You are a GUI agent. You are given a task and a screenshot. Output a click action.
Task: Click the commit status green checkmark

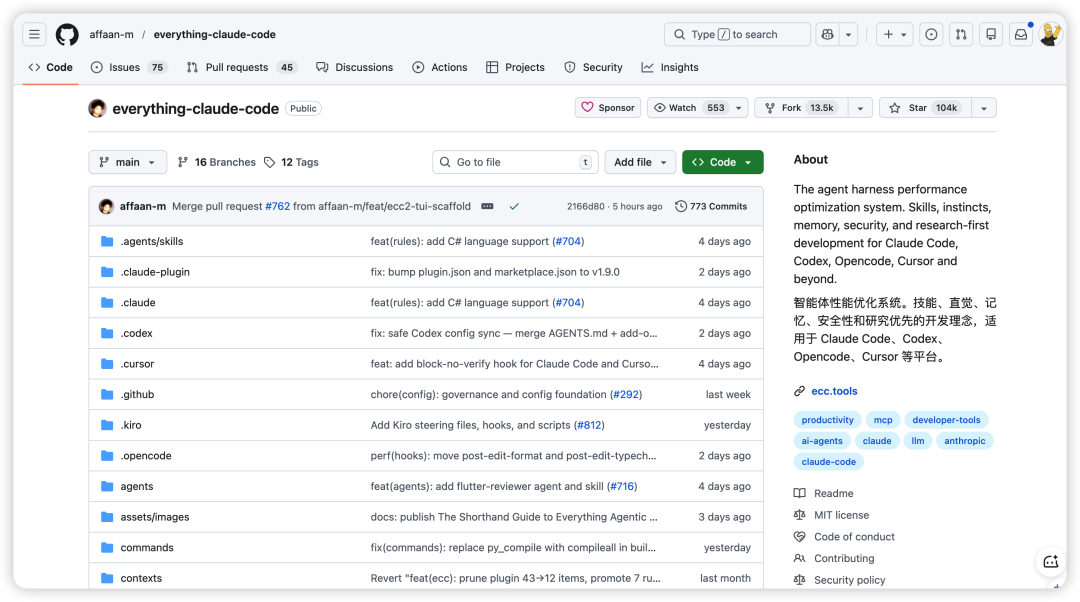click(514, 206)
